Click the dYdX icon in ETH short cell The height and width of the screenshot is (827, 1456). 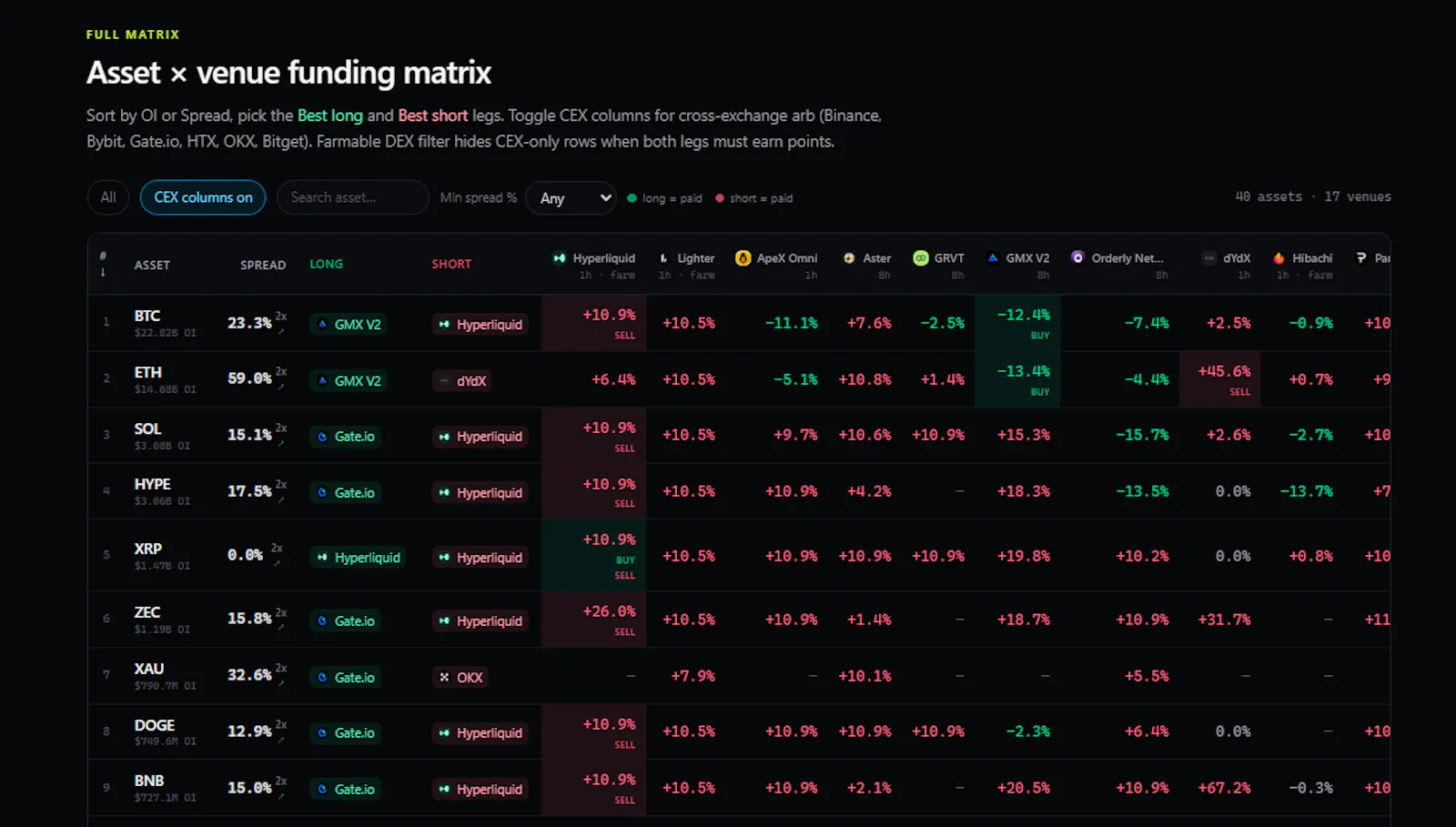[x=444, y=381]
